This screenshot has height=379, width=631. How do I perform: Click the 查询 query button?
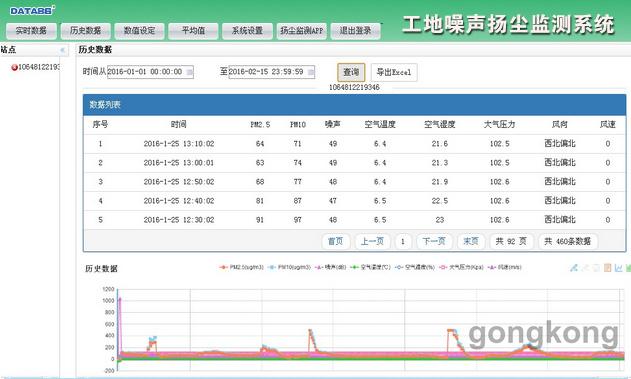(351, 72)
